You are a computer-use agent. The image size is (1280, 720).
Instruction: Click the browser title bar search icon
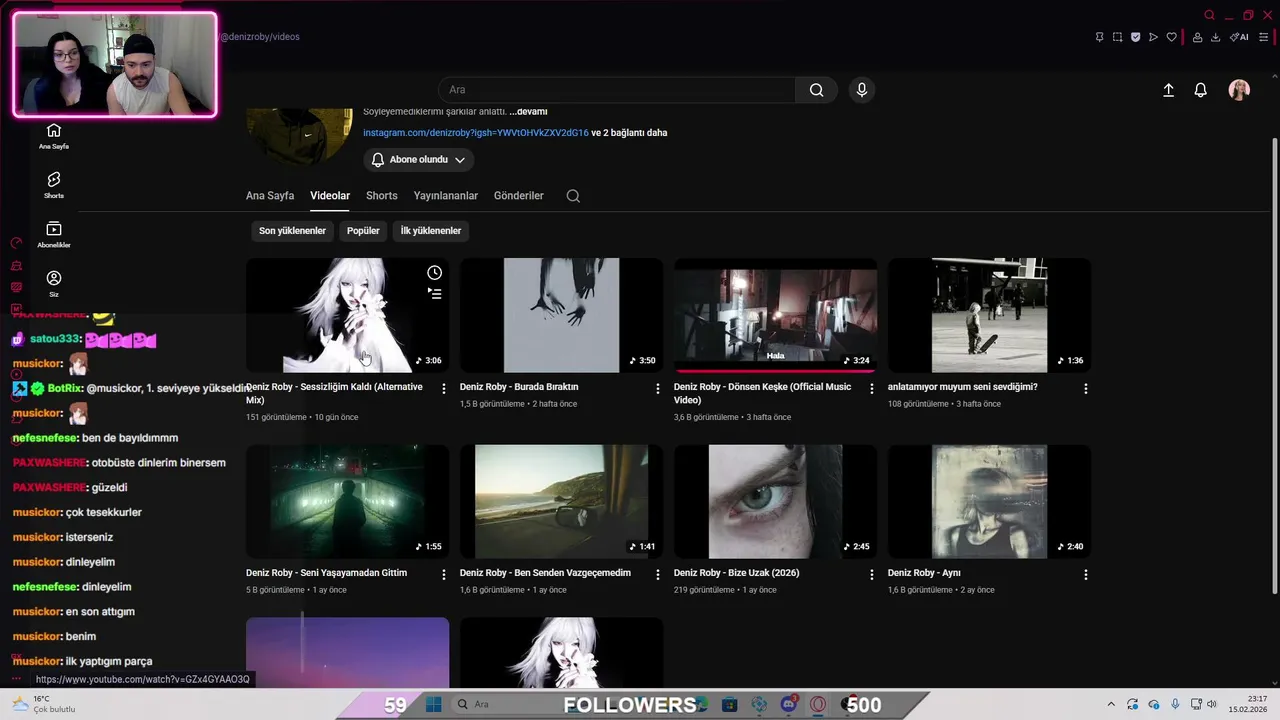click(x=1209, y=15)
